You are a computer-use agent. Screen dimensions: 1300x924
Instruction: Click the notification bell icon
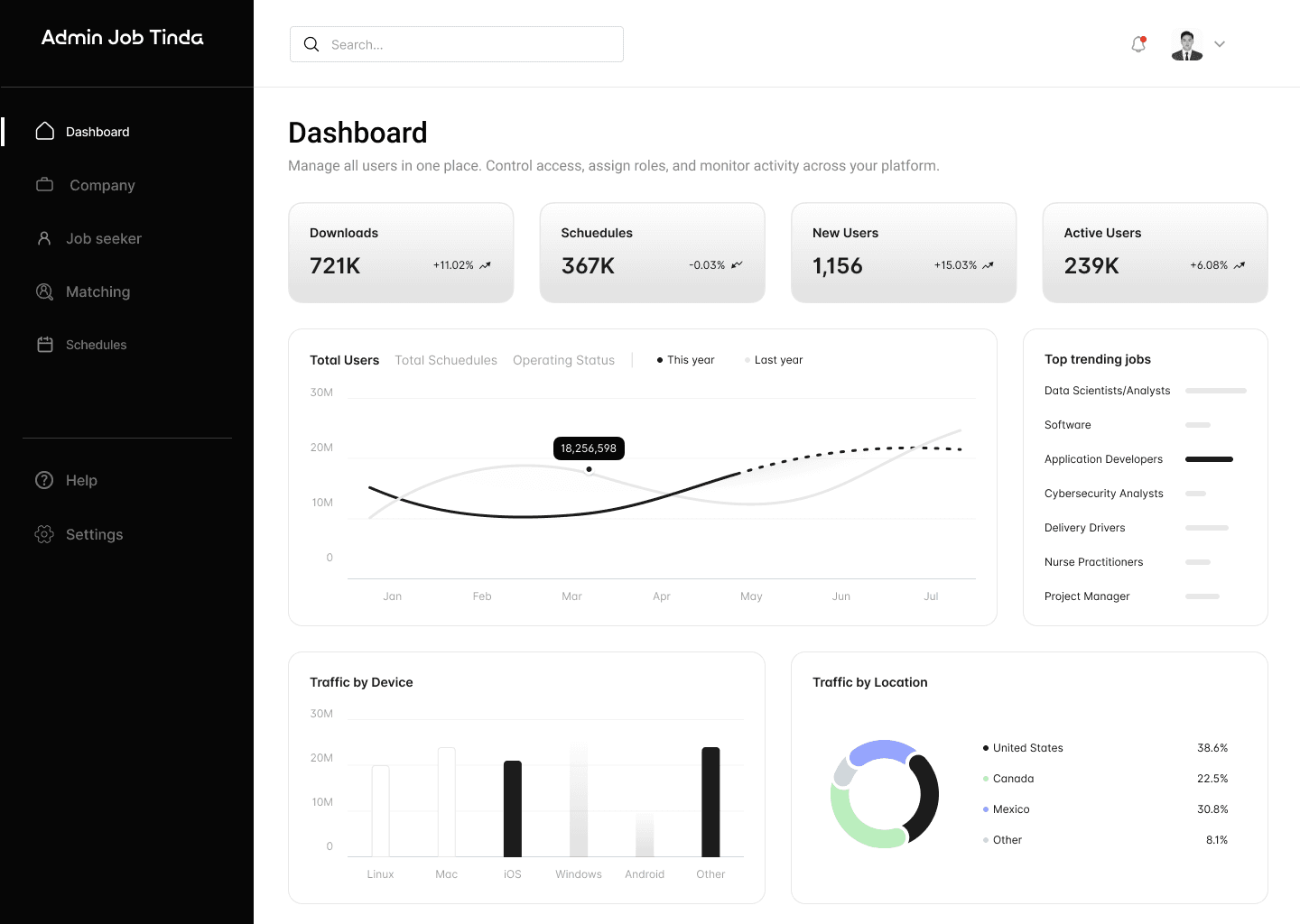pos(1138,44)
